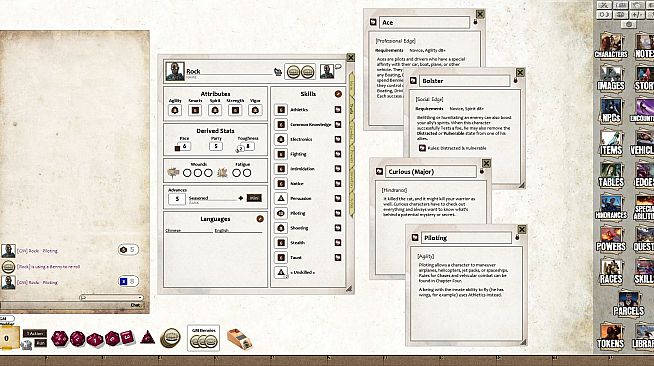Screen dimensions: 654x366
Task: Click the Shooting skill die icon
Action: click(281, 228)
